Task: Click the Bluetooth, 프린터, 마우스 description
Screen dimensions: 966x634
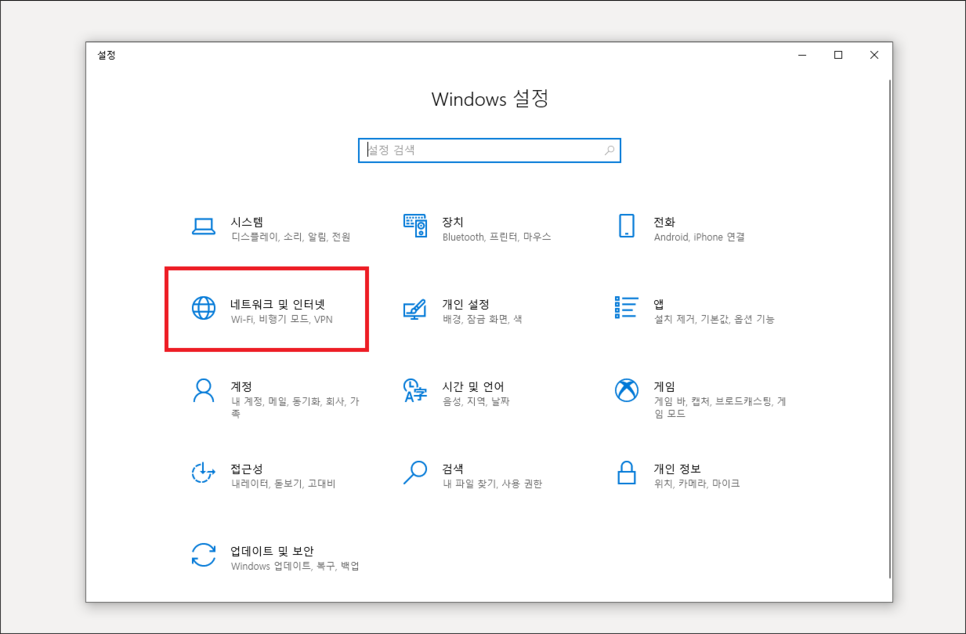Action: click(x=497, y=237)
